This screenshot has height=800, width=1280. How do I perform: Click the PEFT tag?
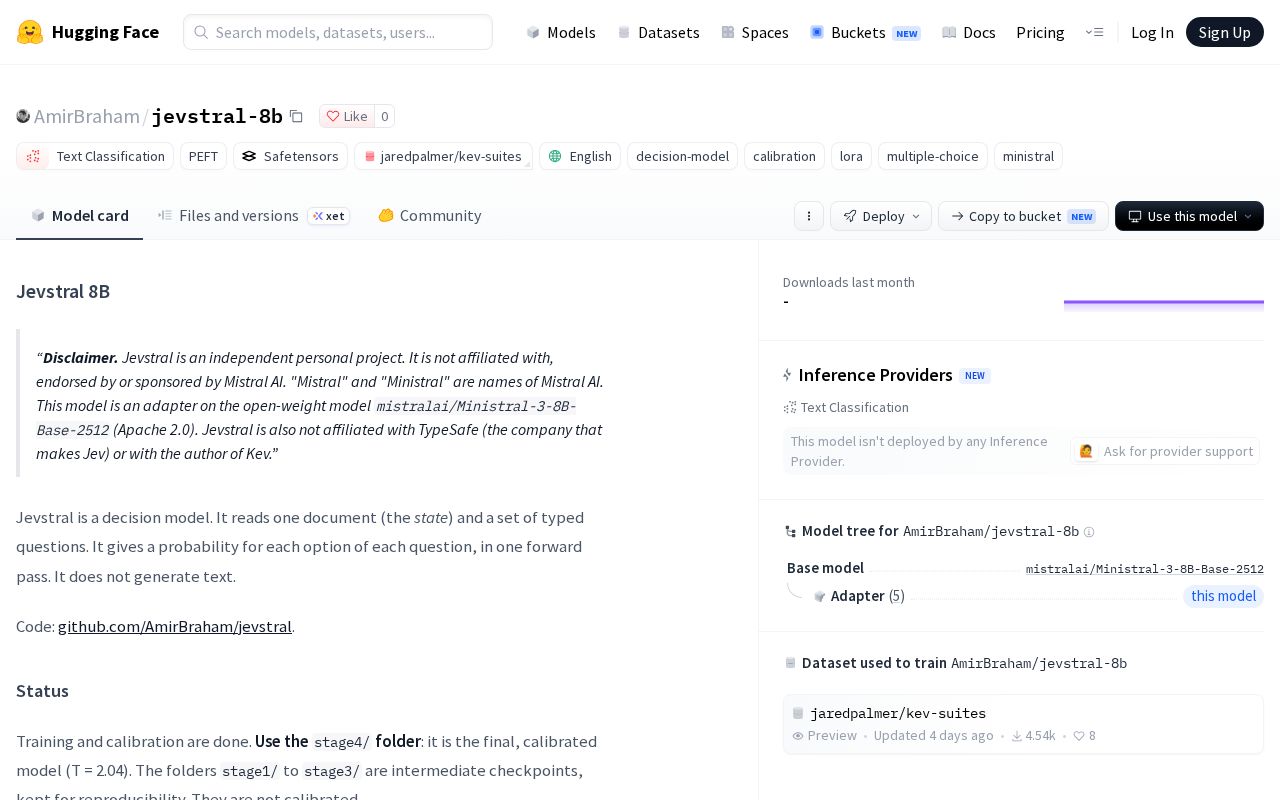203,156
